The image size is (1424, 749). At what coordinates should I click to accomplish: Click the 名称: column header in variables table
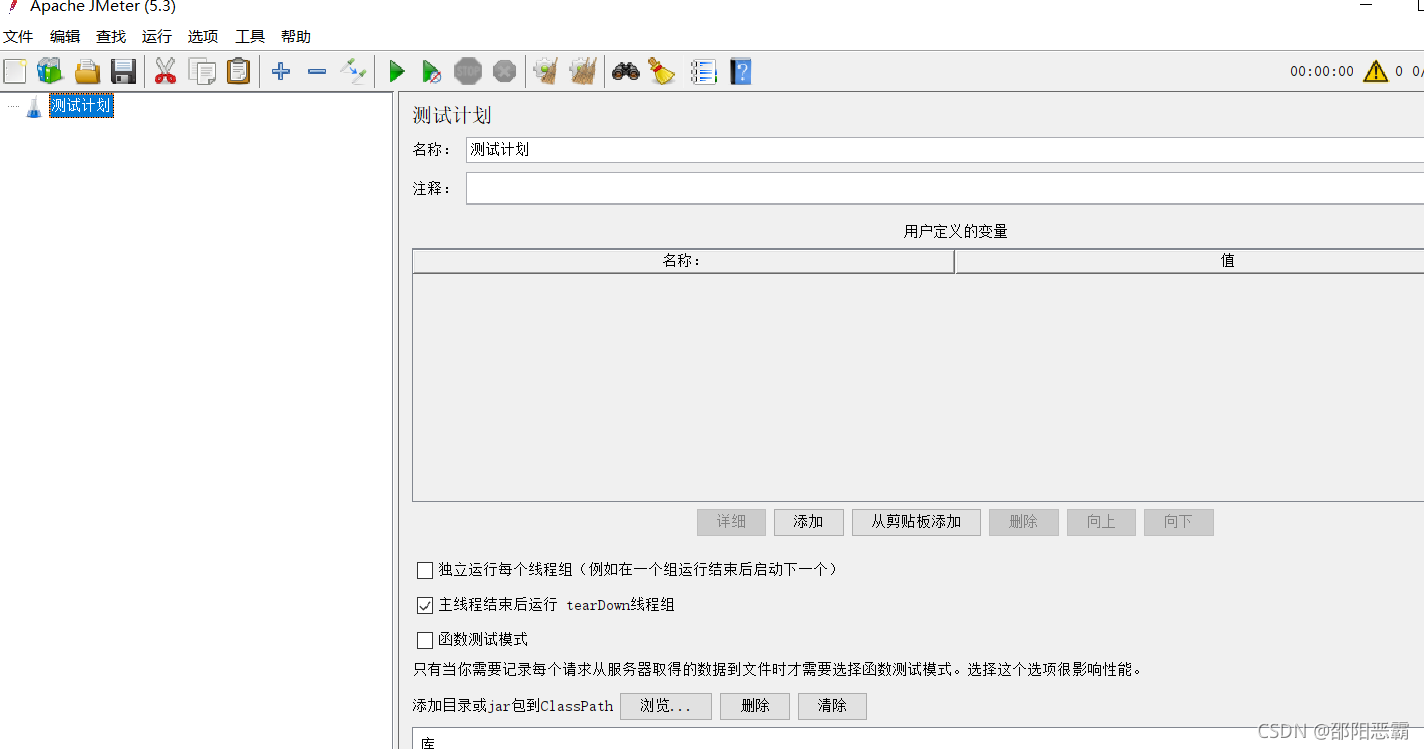[x=683, y=261]
